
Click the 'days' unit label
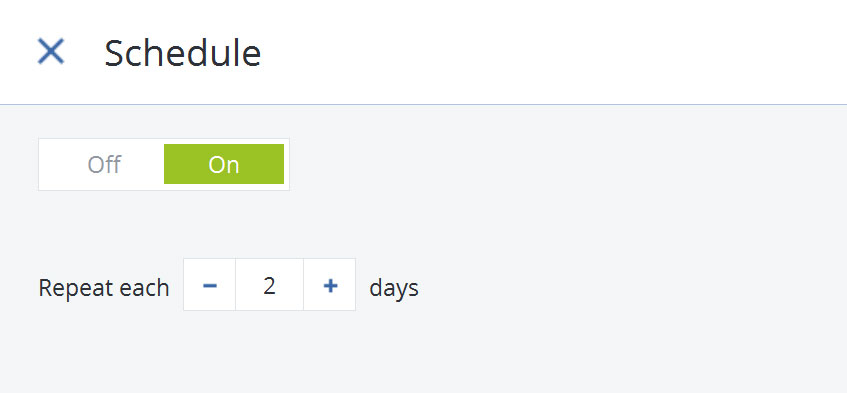(x=394, y=288)
